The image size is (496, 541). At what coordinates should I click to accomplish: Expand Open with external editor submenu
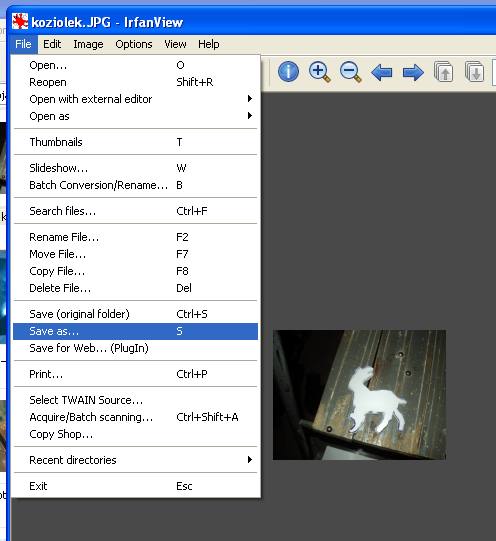pyautogui.click(x=136, y=99)
